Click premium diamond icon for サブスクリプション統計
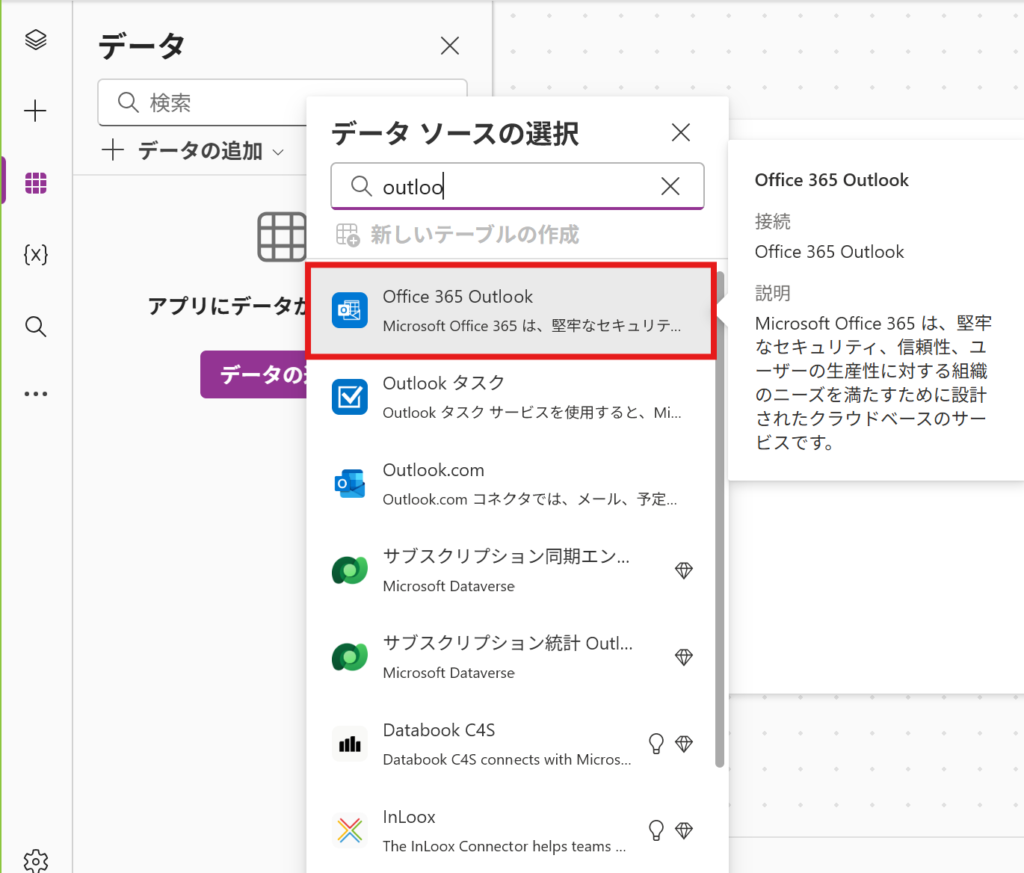 (684, 658)
